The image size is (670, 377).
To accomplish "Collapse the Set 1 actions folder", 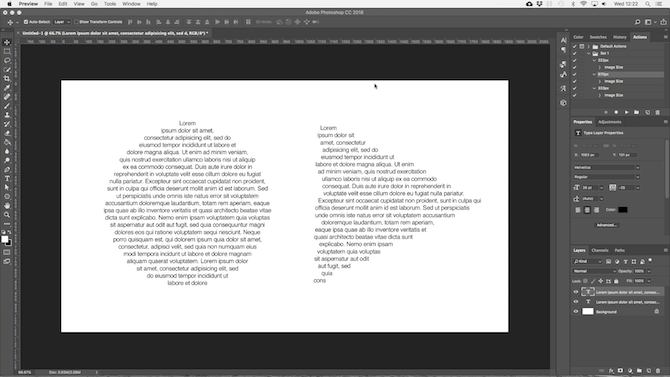I will [589, 53].
